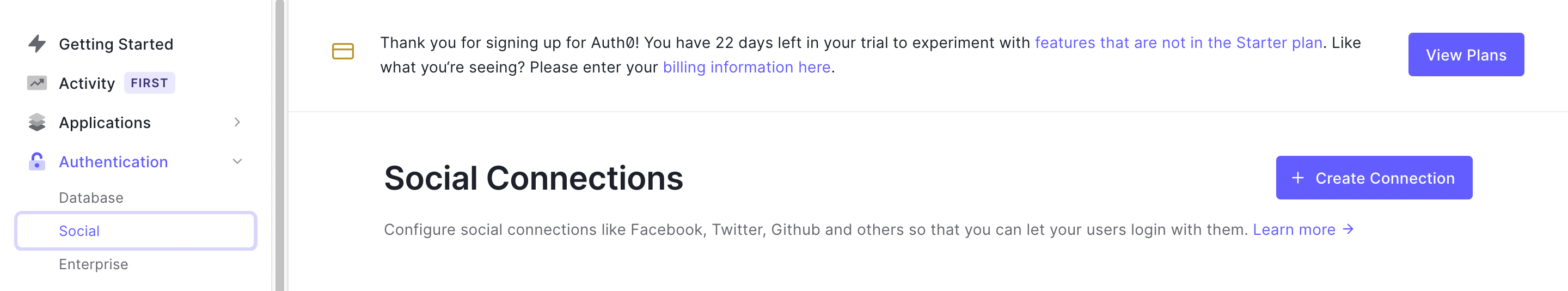This screenshot has height=291, width=1568.
Task: Open Getting Started in the sidebar
Action: pos(115,45)
